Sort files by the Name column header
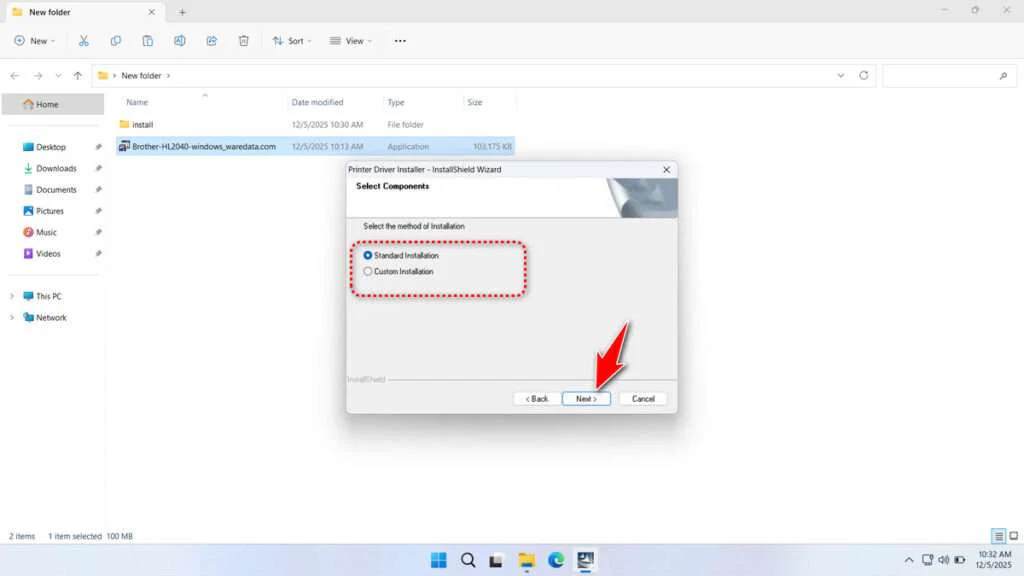The width and height of the screenshot is (1024, 576). [136, 102]
